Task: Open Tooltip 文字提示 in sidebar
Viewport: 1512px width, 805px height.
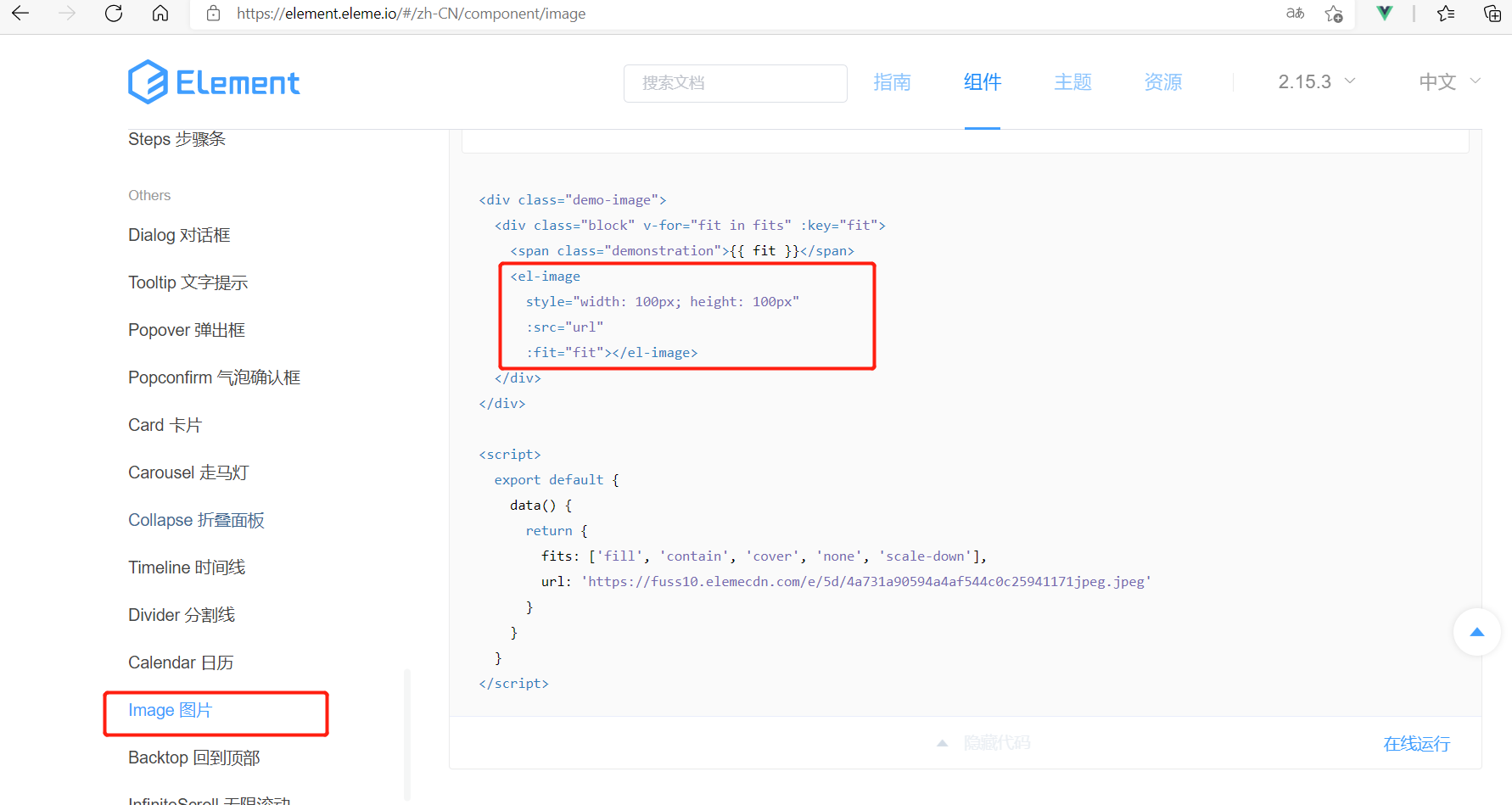Action: [188, 282]
